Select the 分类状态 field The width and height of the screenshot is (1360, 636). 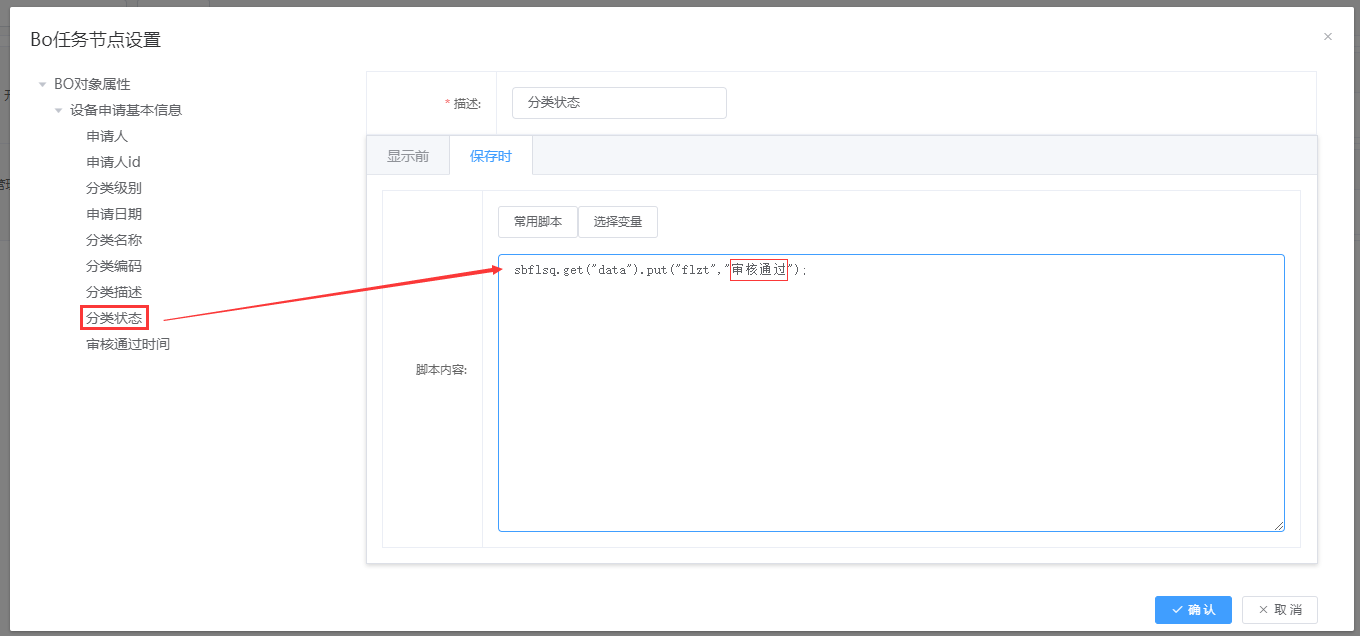tap(114, 318)
